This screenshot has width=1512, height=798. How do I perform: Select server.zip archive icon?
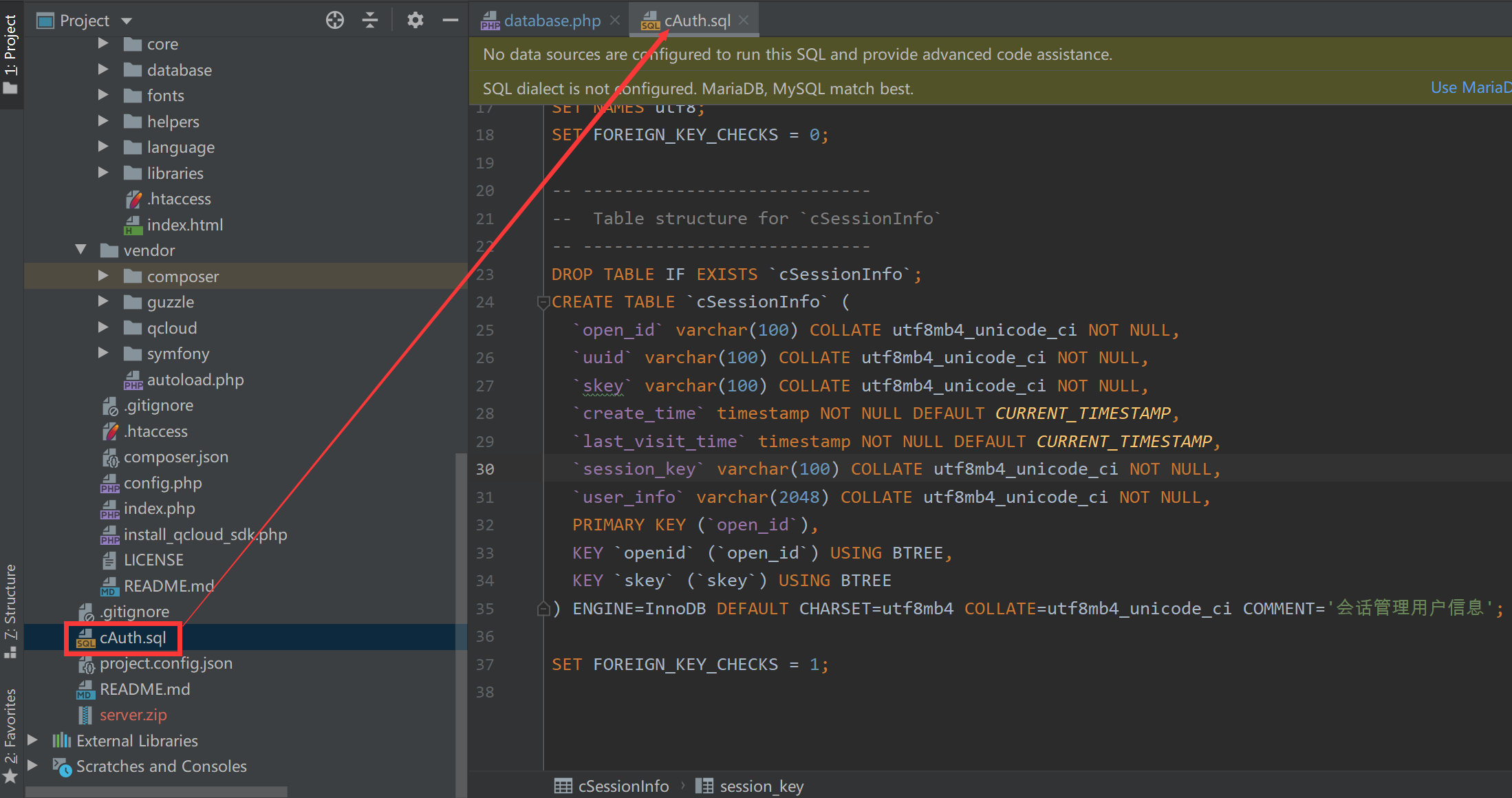click(85, 715)
